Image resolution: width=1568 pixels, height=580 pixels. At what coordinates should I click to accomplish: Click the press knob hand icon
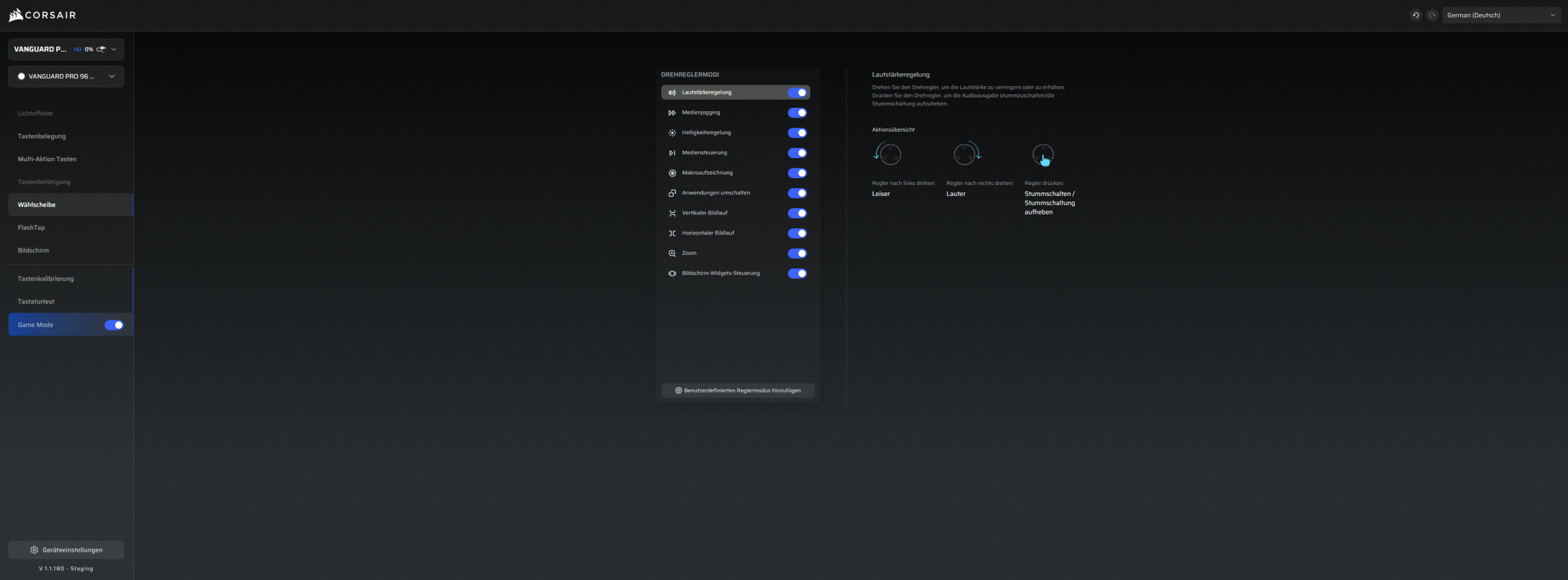(x=1043, y=155)
